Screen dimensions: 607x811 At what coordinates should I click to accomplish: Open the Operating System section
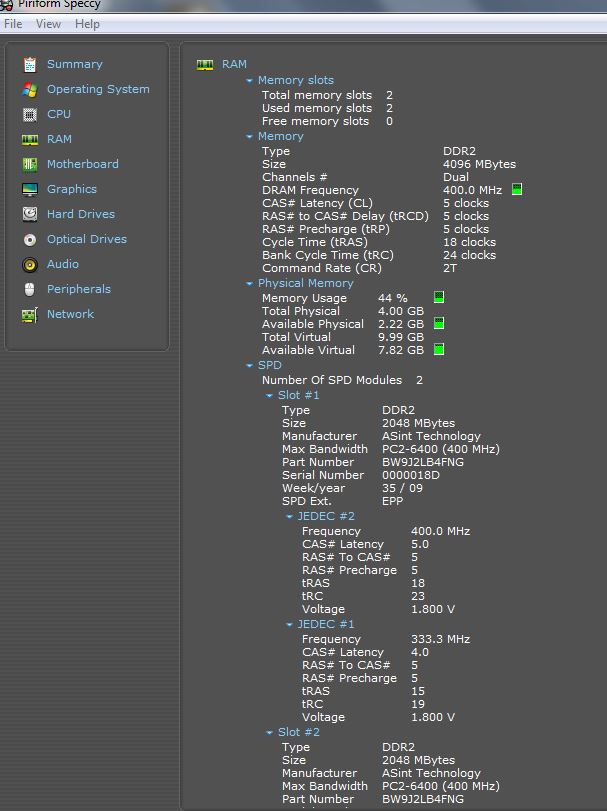click(x=98, y=89)
